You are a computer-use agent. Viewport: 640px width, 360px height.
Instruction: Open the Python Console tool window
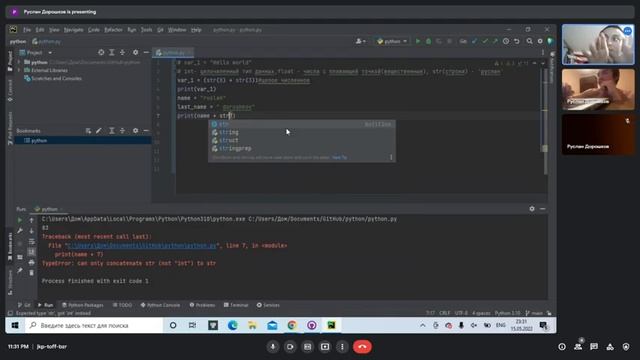pos(160,305)
